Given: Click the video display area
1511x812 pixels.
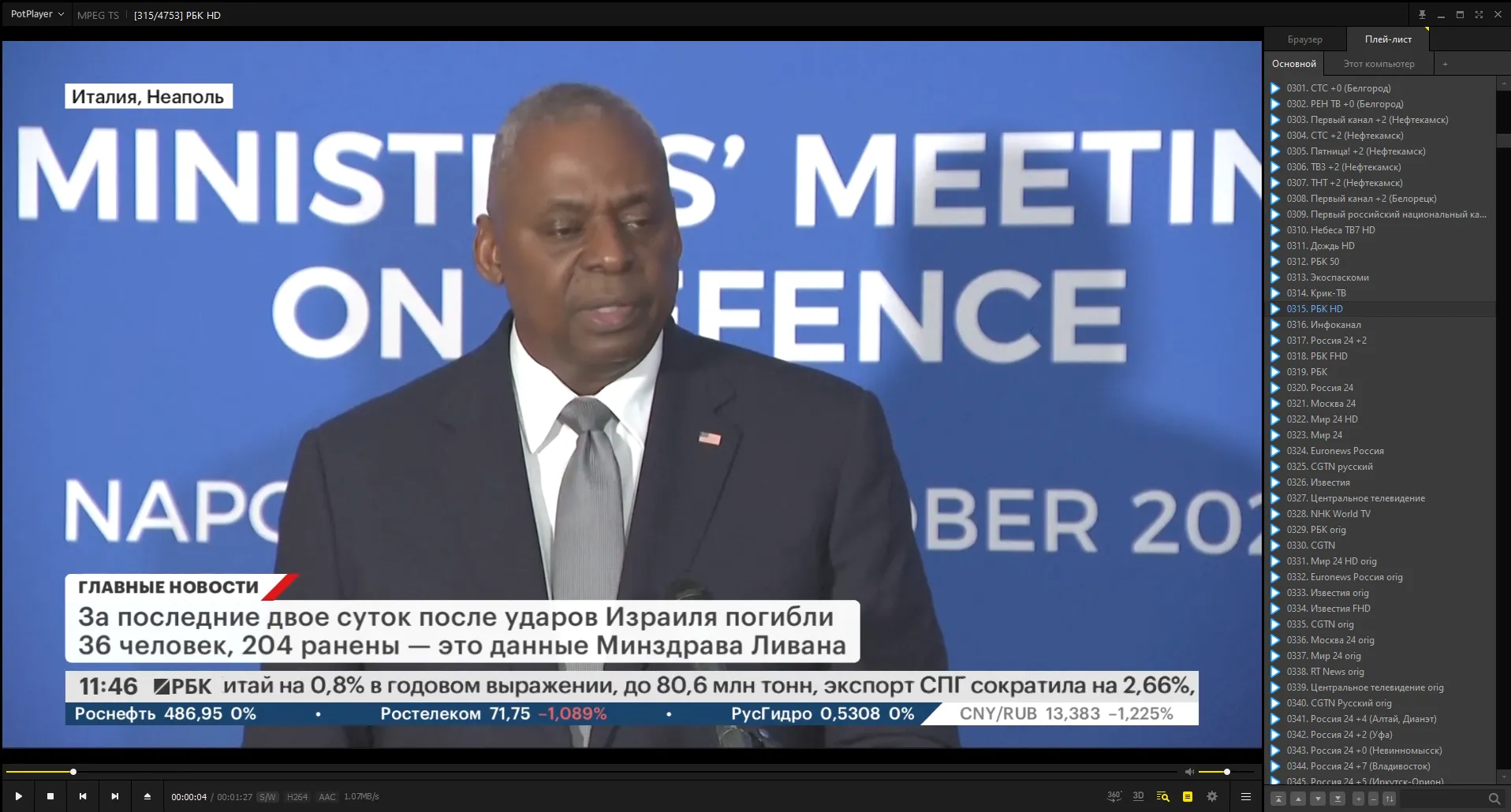Looking at the screenshot, I should 632,394.
